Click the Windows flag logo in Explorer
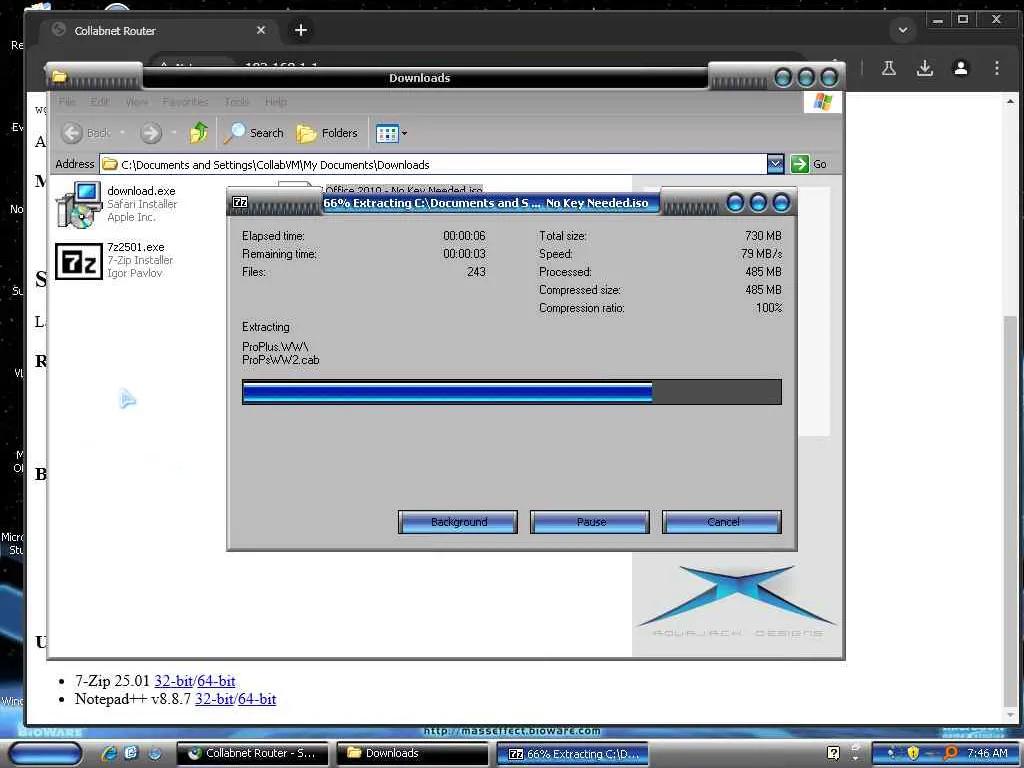This screenshot has height=768, width=1024. [822, 102]
